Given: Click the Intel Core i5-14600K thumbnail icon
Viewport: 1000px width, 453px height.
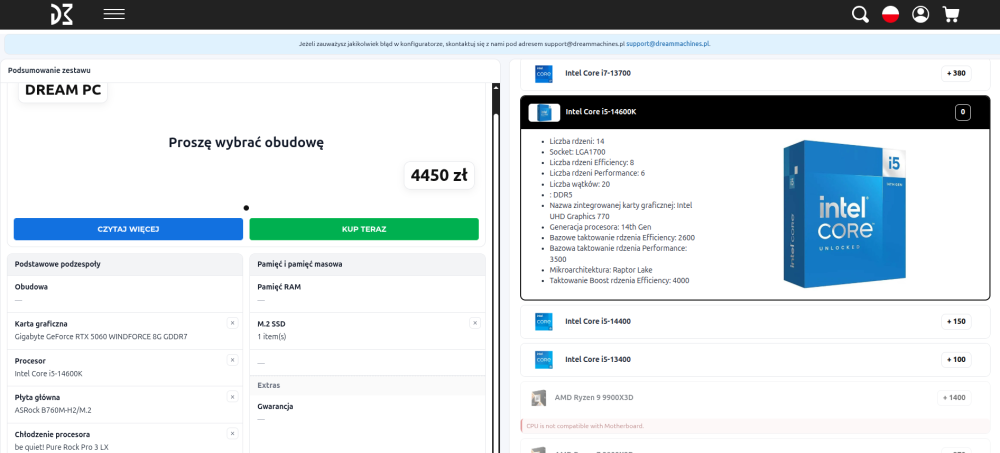Looking at the screenshot, I should pos(544,113).
